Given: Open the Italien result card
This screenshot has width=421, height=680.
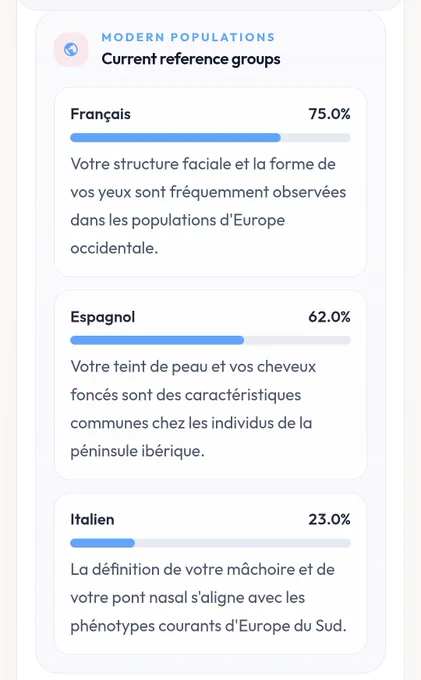Looking at the screenshot, I should coord(210,573).
